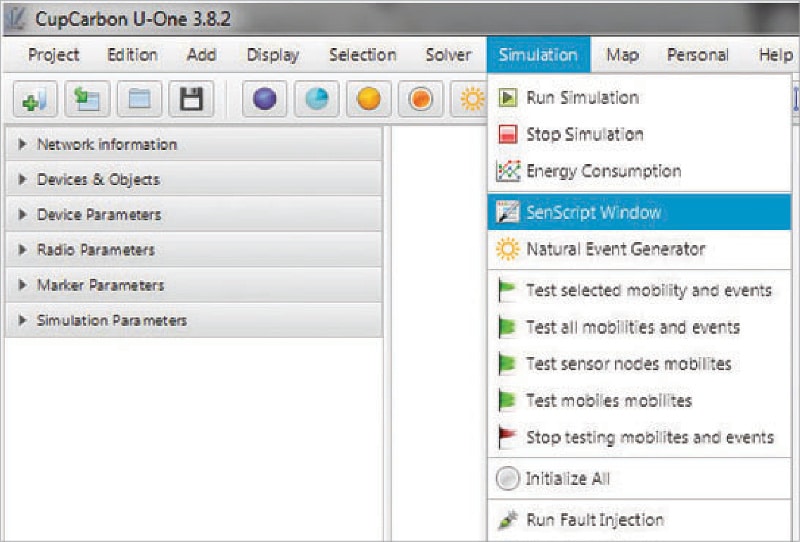Open the Solver menu
The height and width of the screenshot is (542, 800).
(x=448, y=55)
